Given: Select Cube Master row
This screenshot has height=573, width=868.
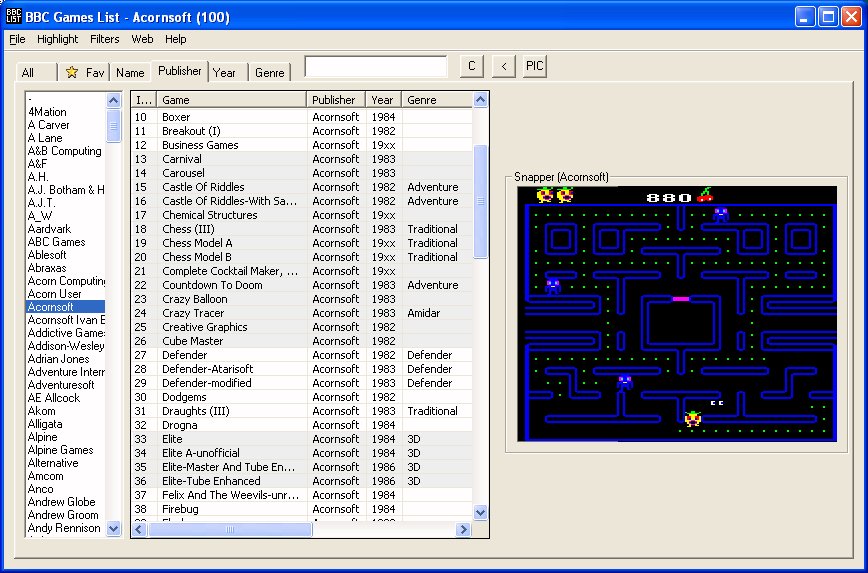Looking at the screenshot, I should click(x=302, y=341).
